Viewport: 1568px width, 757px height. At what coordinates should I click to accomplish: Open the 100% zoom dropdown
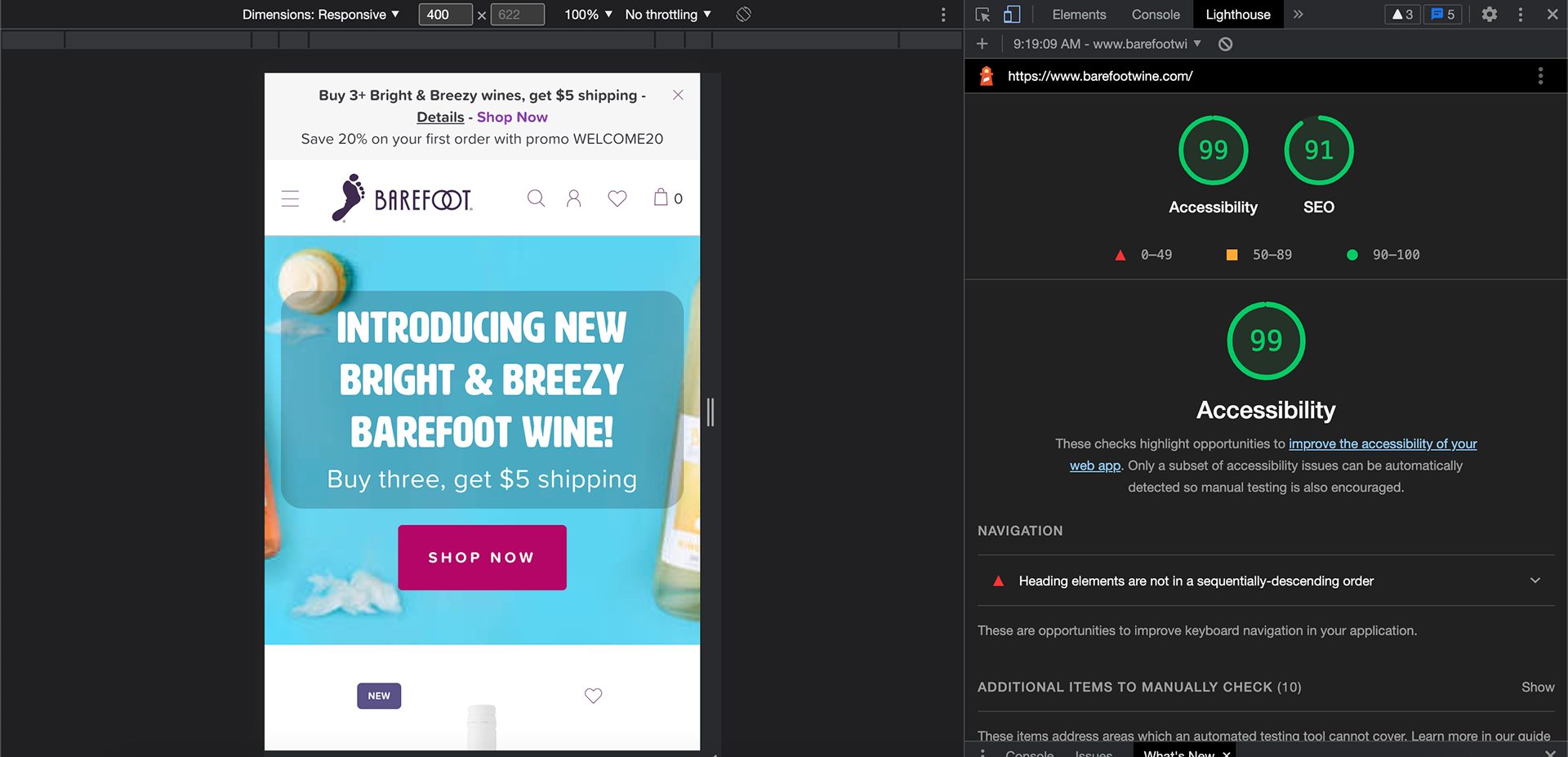tap(588, 15)
